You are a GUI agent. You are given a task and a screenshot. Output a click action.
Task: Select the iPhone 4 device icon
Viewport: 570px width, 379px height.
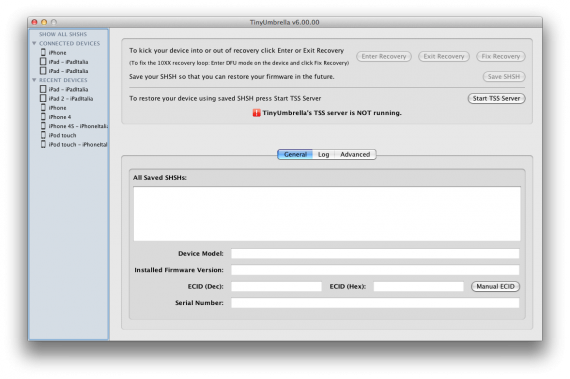click(x=43, y=117)
